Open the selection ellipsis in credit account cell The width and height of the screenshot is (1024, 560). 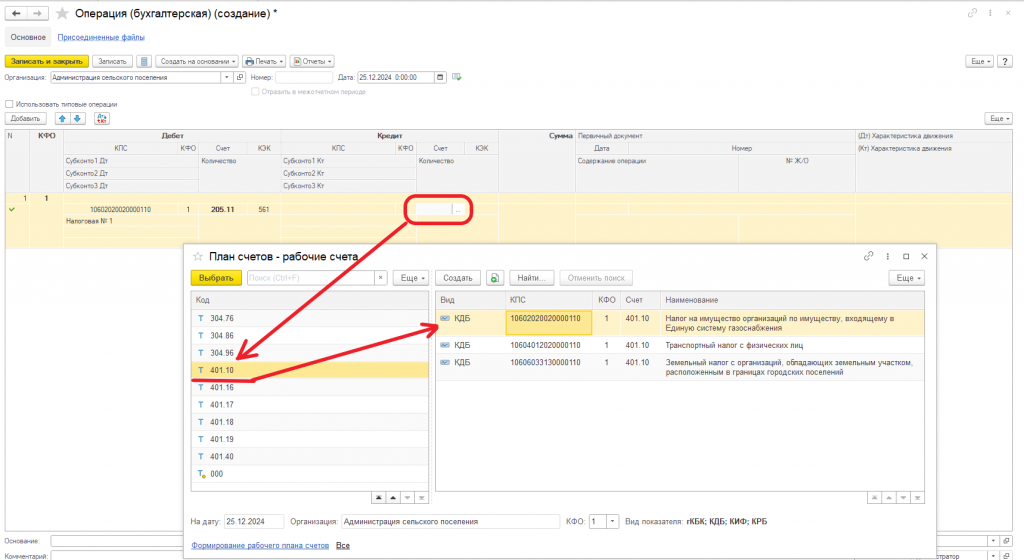(x=458, y=210)
